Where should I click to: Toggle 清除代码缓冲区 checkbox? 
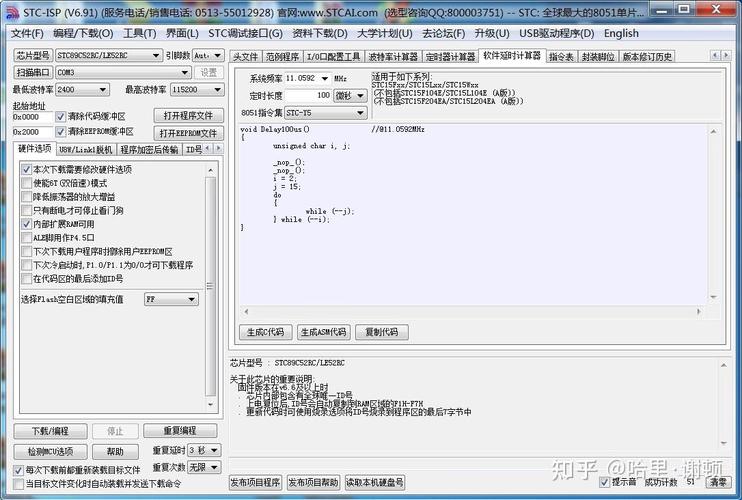[x=61, y=116]
